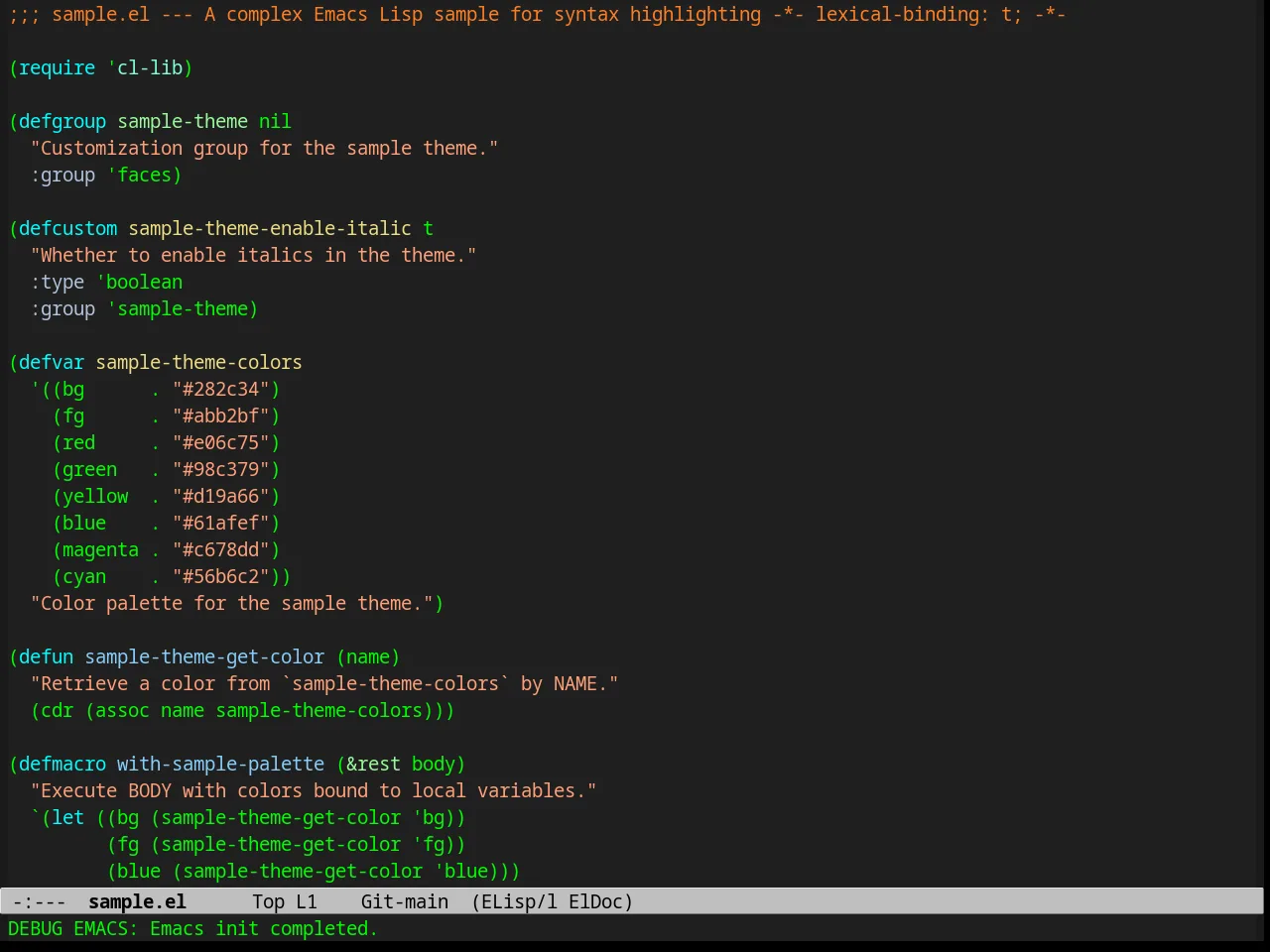Click the 'defgroup' keyword
The image size is (1270, 952).
(x=63, y=121)
